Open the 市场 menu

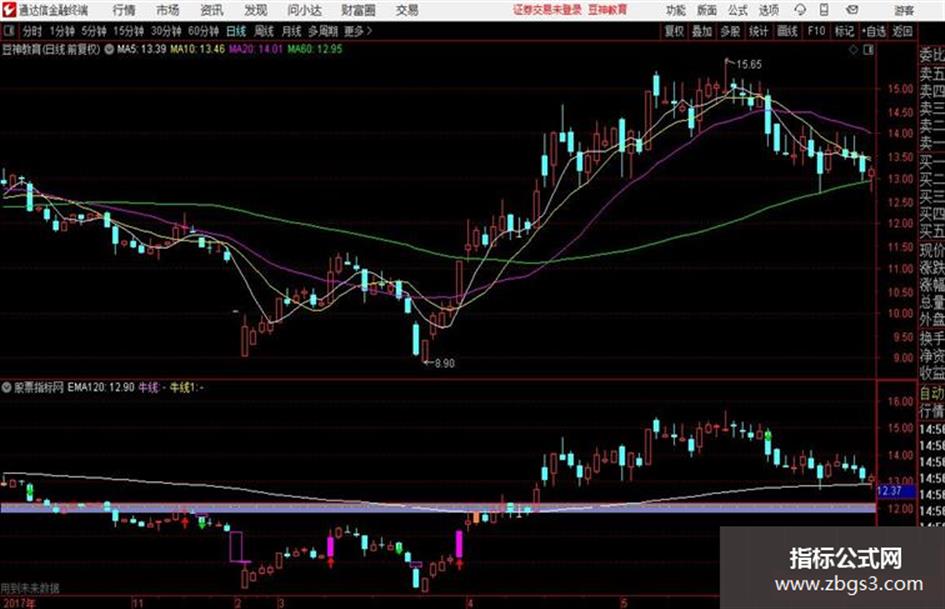168,10
